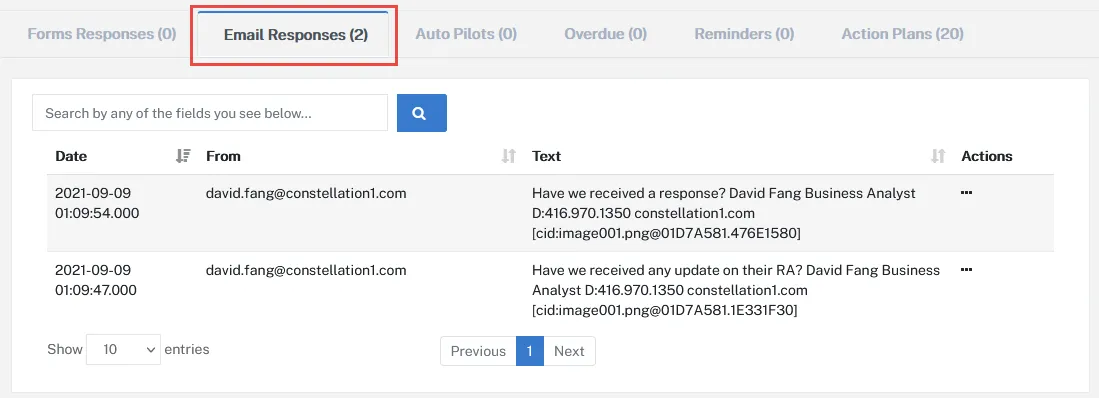Focus the search by fields input box
The width and height of the screenshot is (1099, 398).
point(210,113)
